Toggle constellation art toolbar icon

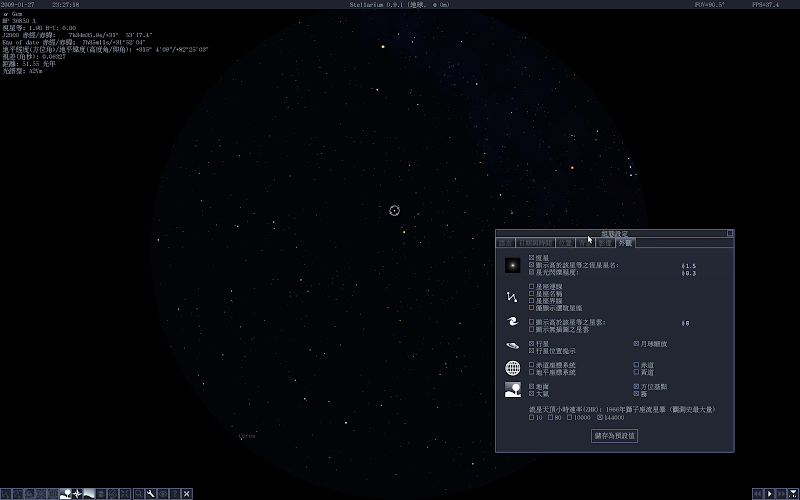click(30, 494)
